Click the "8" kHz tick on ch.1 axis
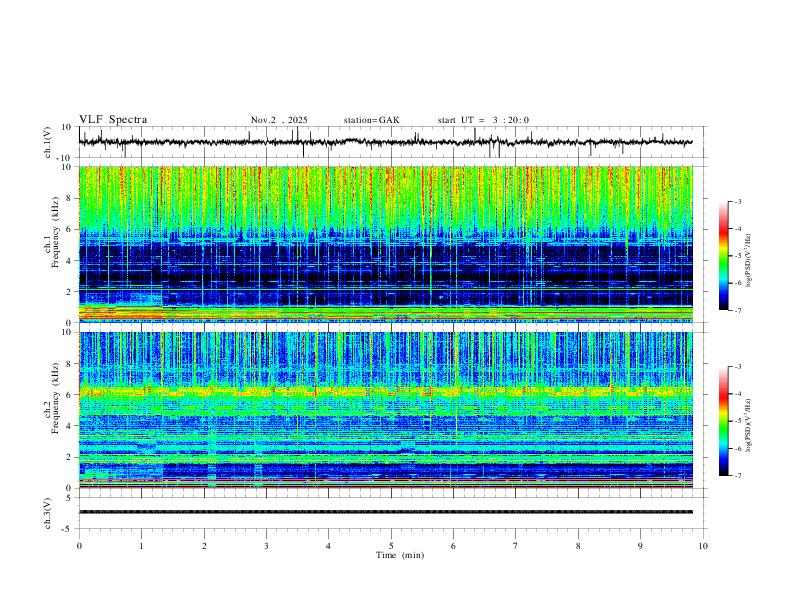Viewport: 792px width, 612px height. click(x=70, y=198)
